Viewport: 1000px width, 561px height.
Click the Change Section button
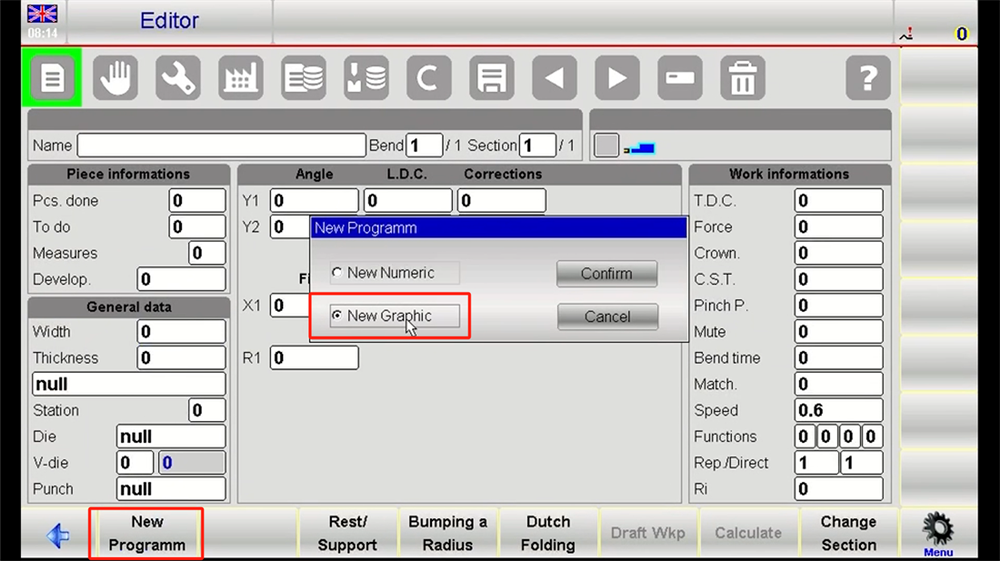tap(848, 533)
